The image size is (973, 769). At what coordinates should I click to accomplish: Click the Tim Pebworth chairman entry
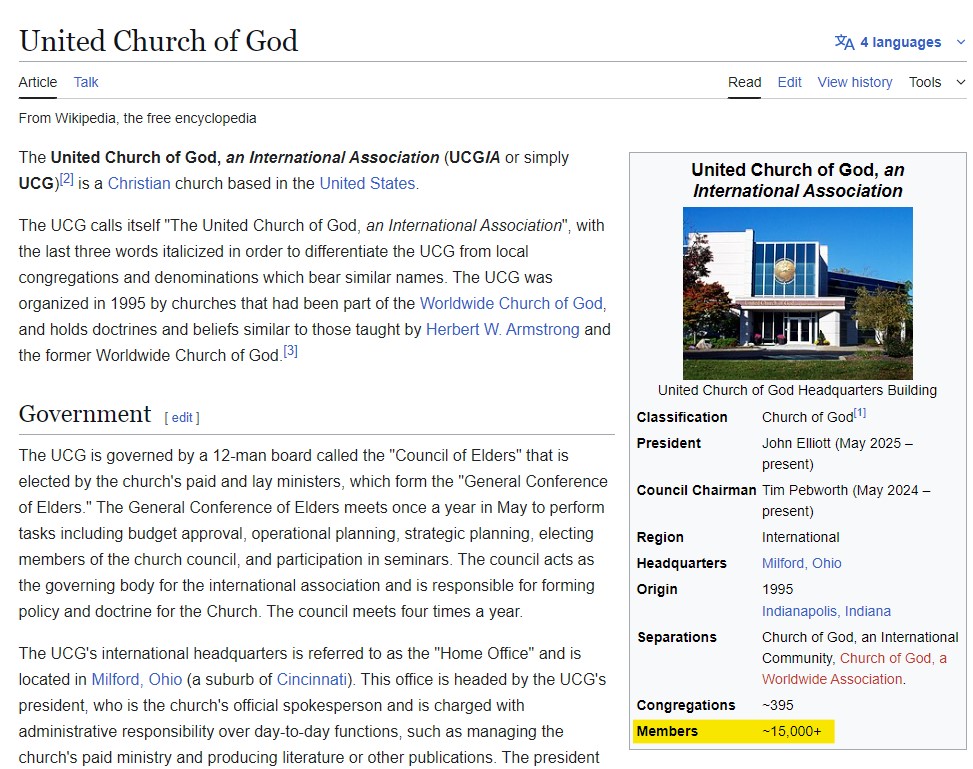[x=846, y=501]
